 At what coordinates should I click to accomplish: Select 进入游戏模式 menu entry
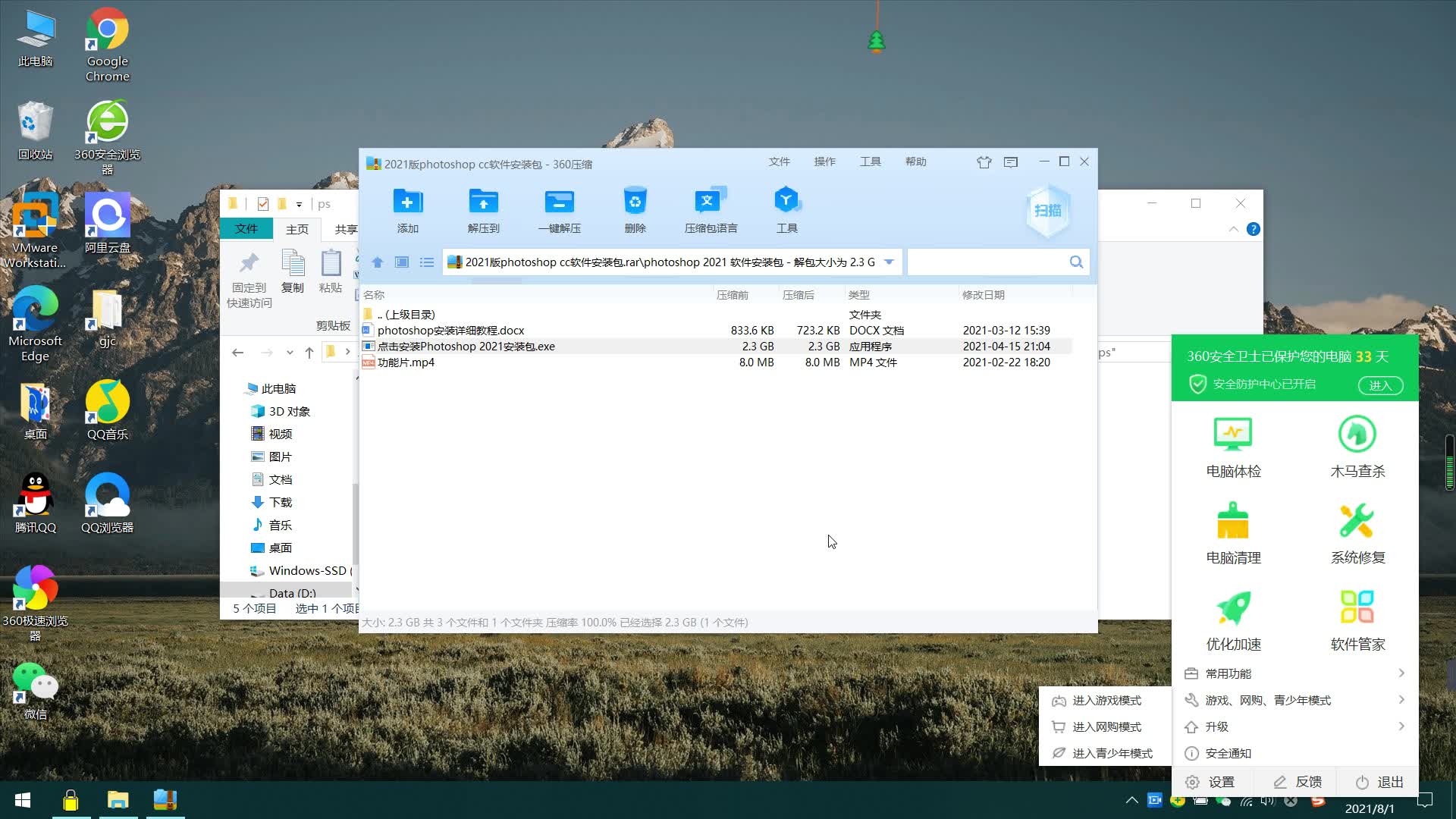1105,701
